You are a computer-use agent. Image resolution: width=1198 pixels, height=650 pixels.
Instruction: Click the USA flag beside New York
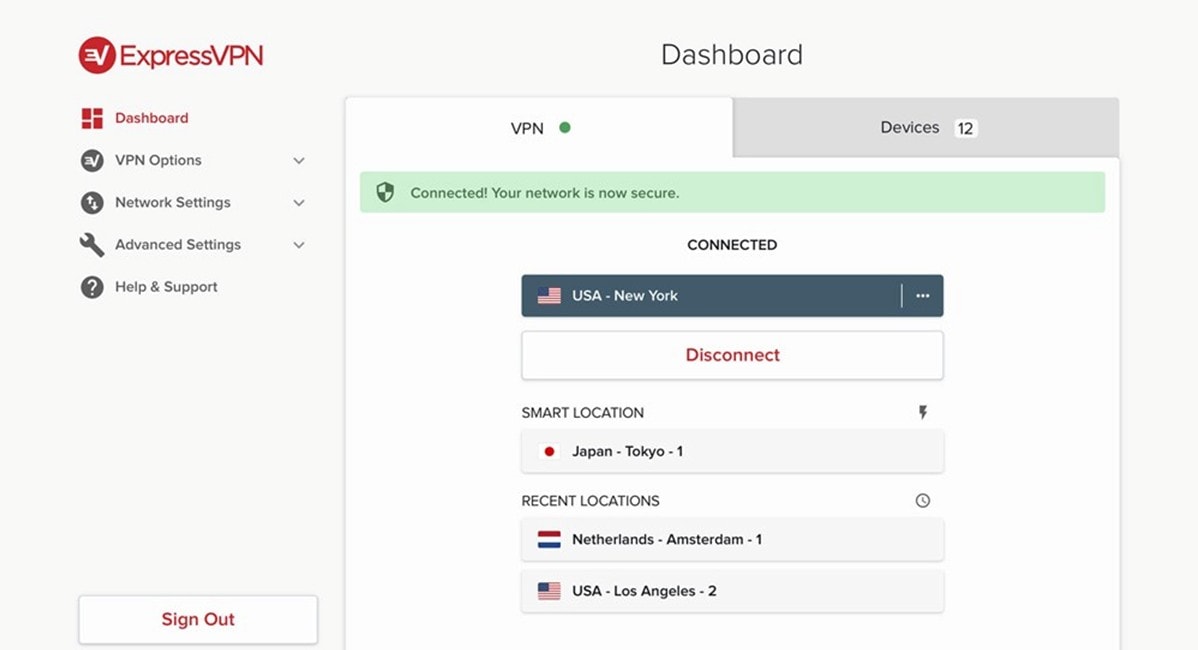point(549,296)
